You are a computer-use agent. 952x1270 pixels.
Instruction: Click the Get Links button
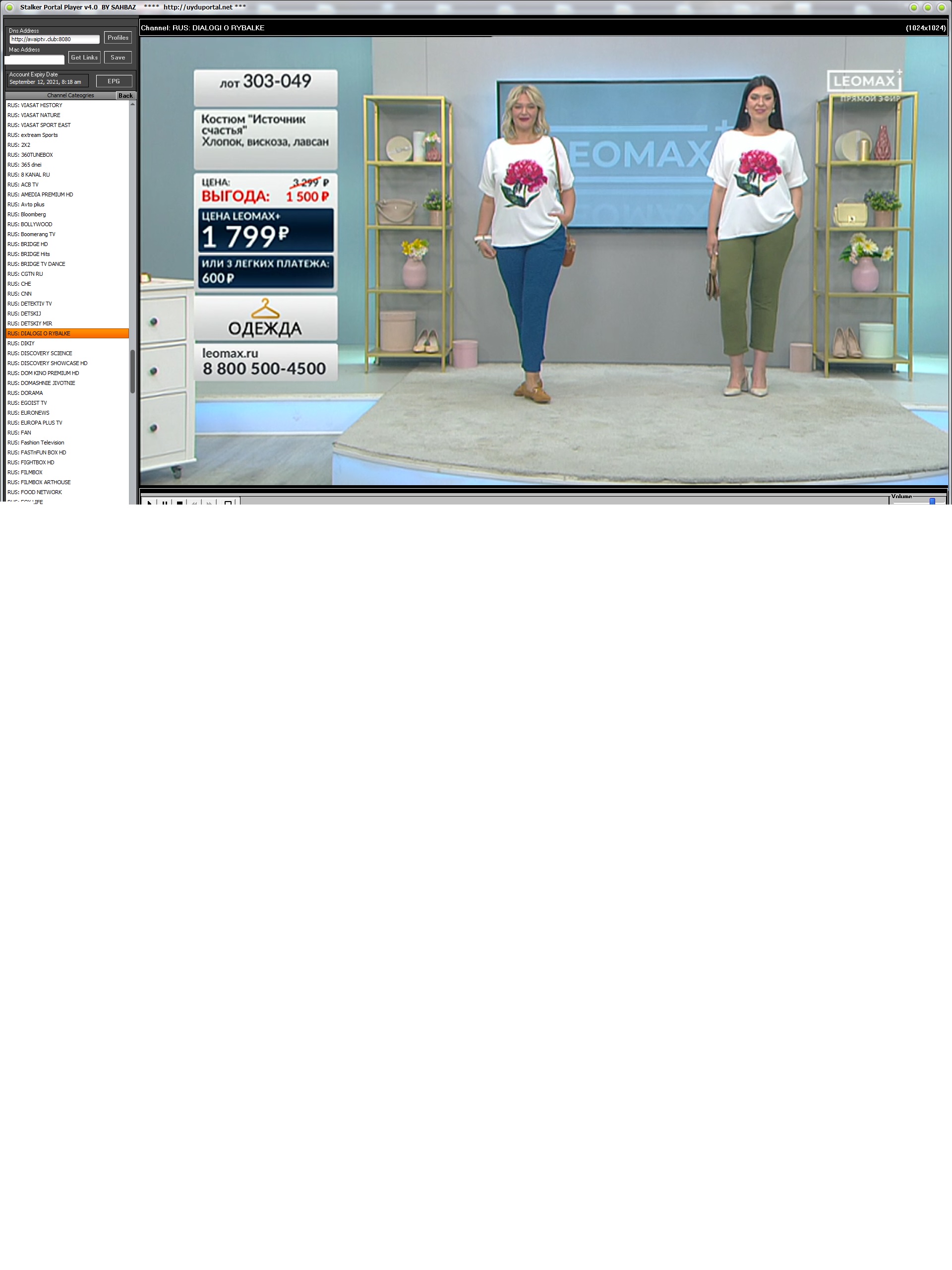84,58
